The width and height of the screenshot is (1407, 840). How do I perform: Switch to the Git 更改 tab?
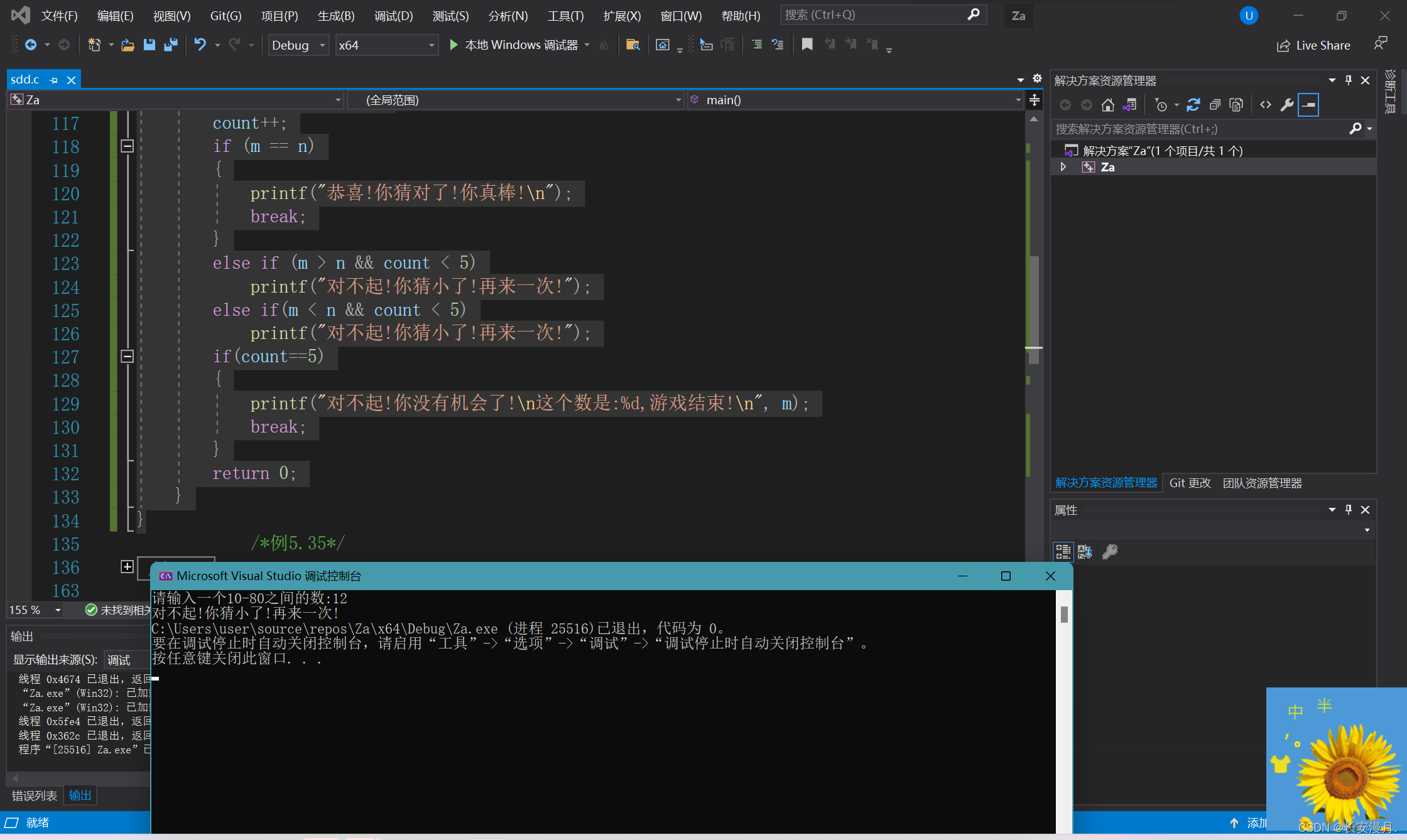pyautogui.click(x=1190, y=483)
